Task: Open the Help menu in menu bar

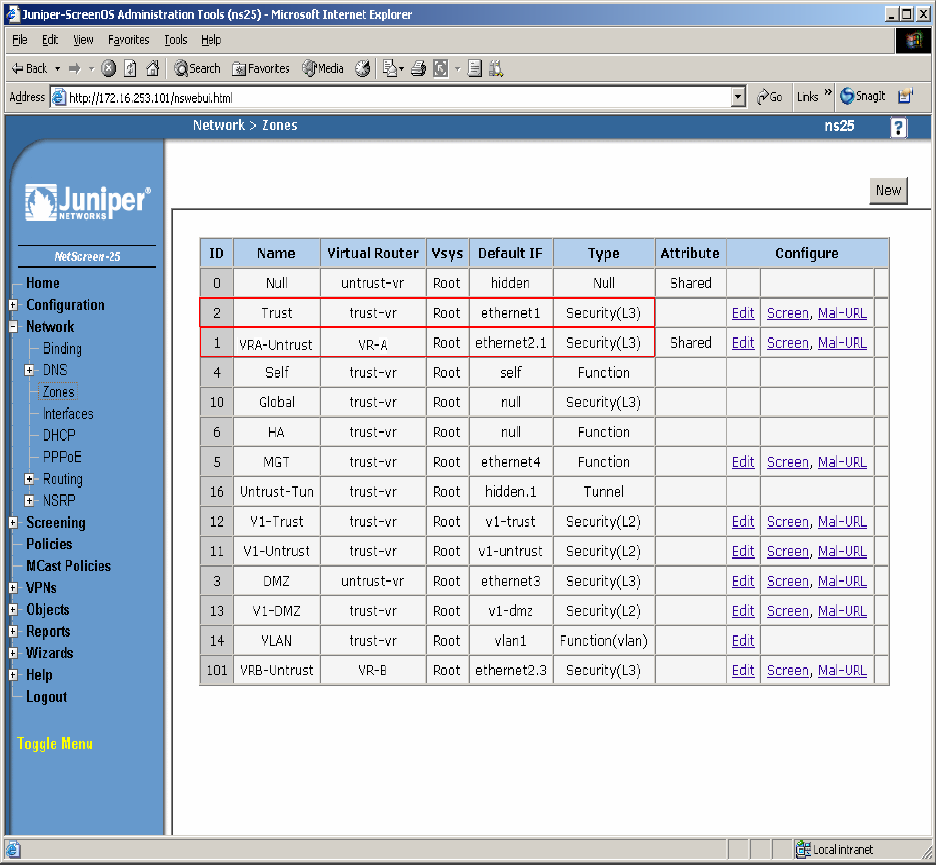Action: point(211,40)
